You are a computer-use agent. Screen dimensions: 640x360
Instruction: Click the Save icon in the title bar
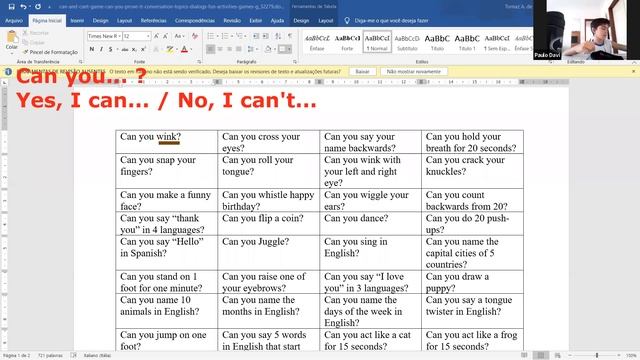(11, 7)
